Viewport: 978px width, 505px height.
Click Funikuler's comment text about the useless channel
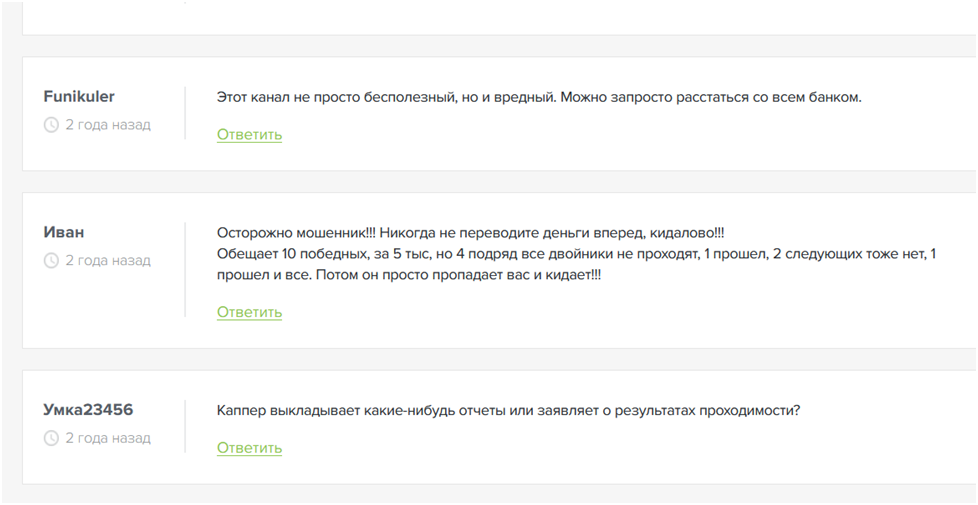tap(539, 98)
